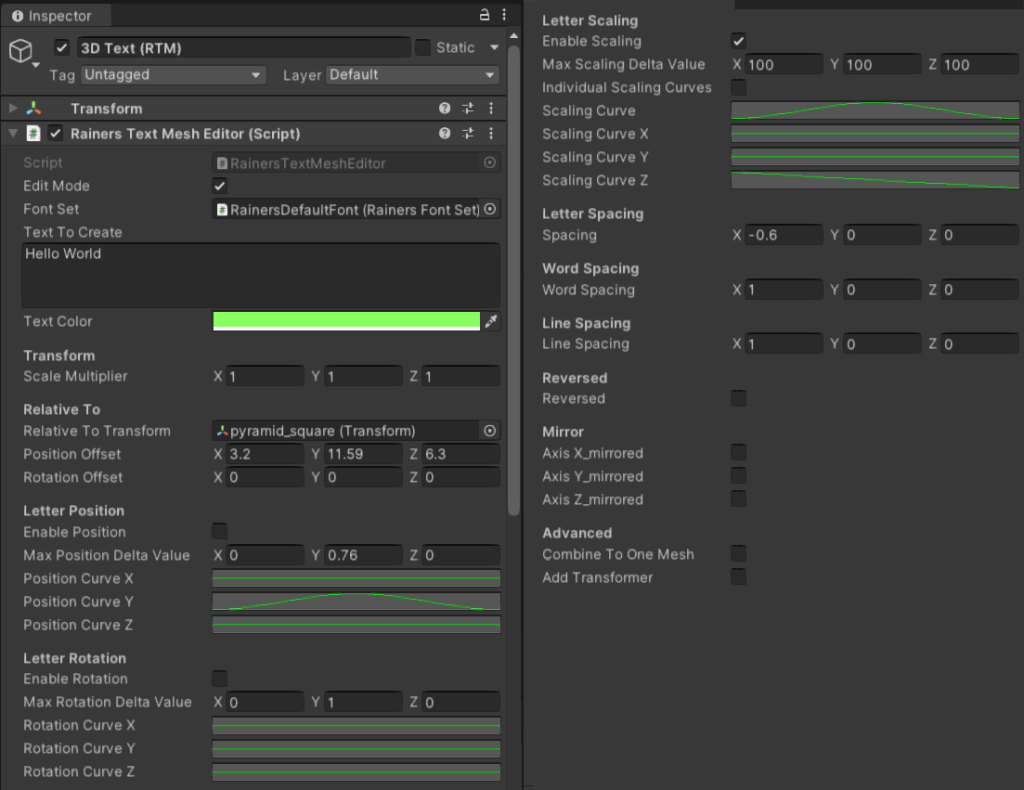1024x790 pixels.
Task: Click the GameObject name field
Action: [x=244, y=48]
